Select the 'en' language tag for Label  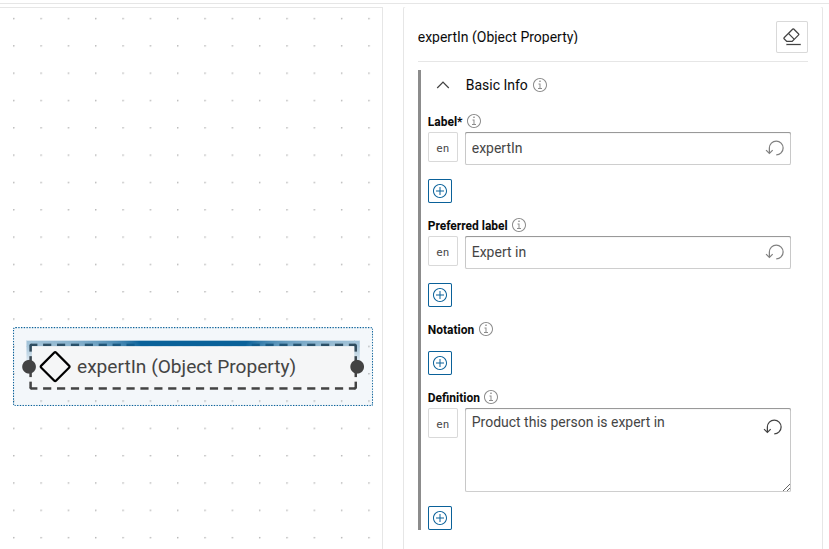[443, 148]
